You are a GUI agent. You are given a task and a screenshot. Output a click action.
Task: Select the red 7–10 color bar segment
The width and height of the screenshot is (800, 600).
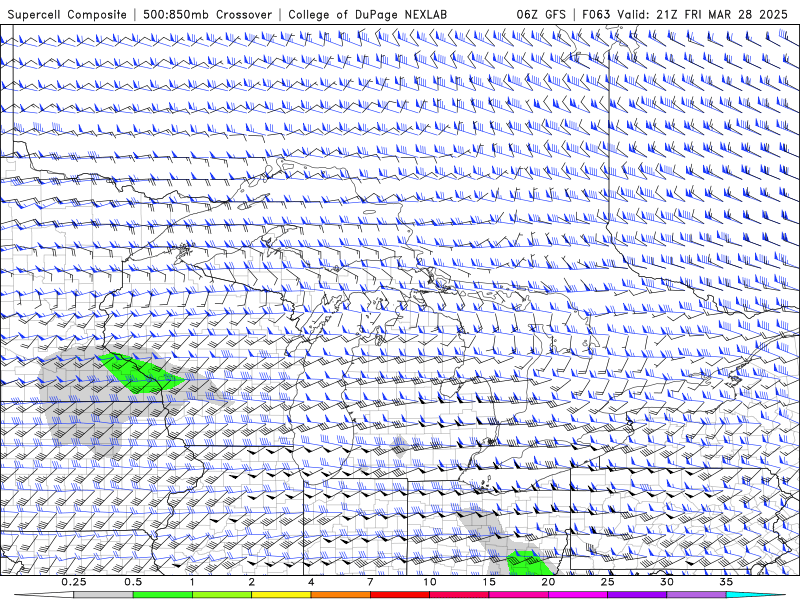[x=399, y=595]
